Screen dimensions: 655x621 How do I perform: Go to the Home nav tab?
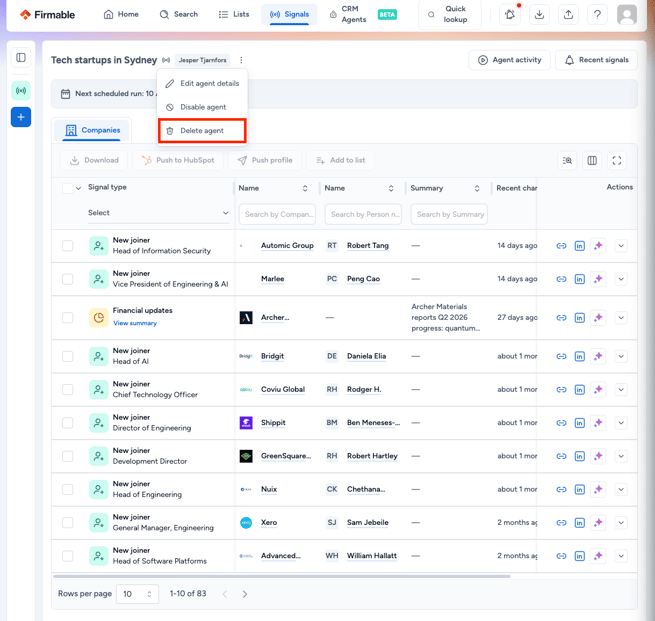point(121,15)
